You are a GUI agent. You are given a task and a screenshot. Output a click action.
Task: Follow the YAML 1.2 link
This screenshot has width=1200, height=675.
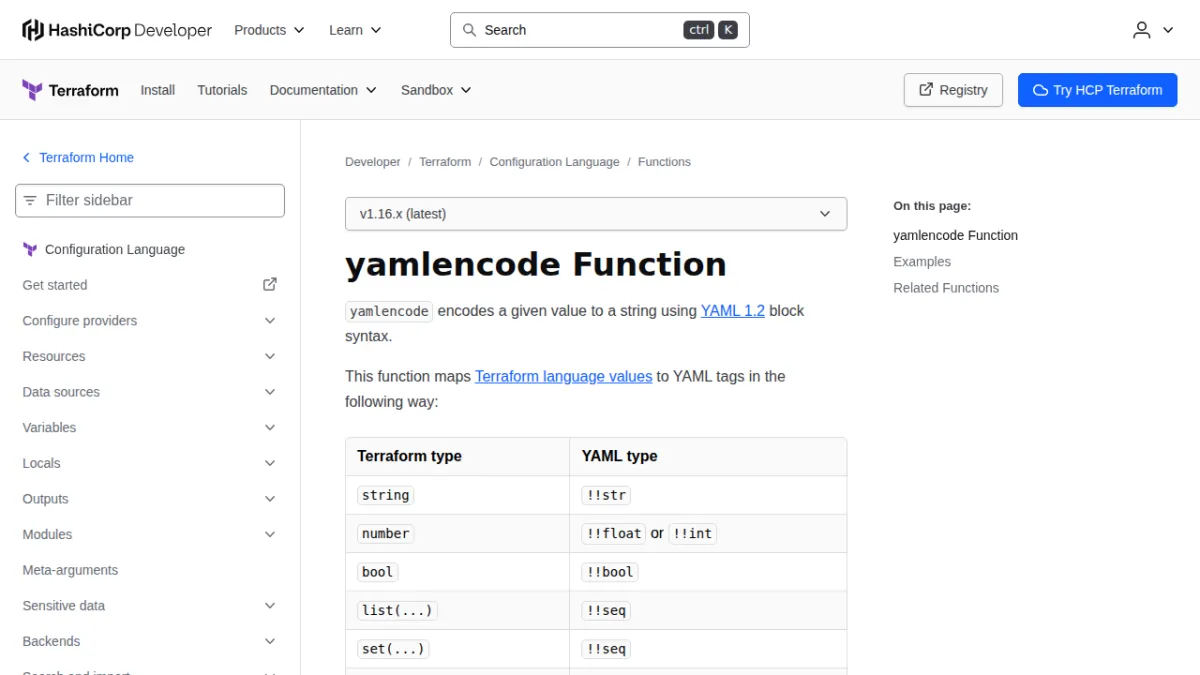coord(733,311)
